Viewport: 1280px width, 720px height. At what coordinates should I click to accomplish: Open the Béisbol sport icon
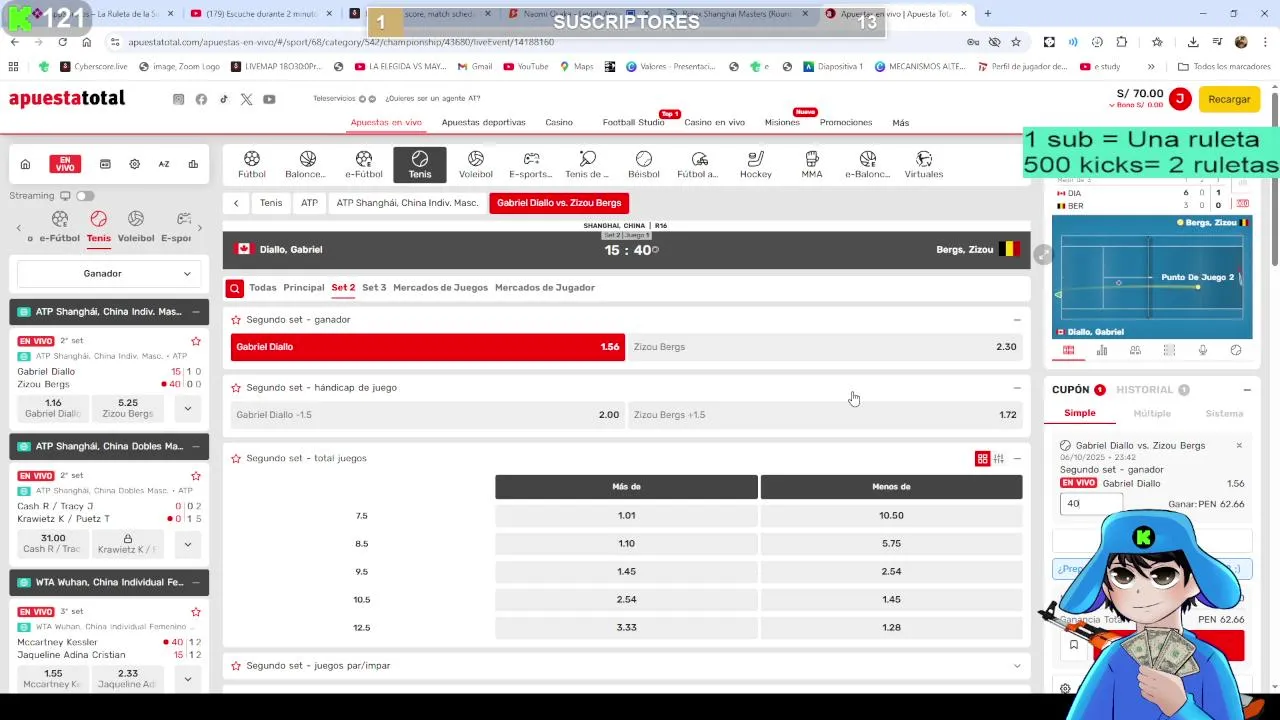[644, 165]
